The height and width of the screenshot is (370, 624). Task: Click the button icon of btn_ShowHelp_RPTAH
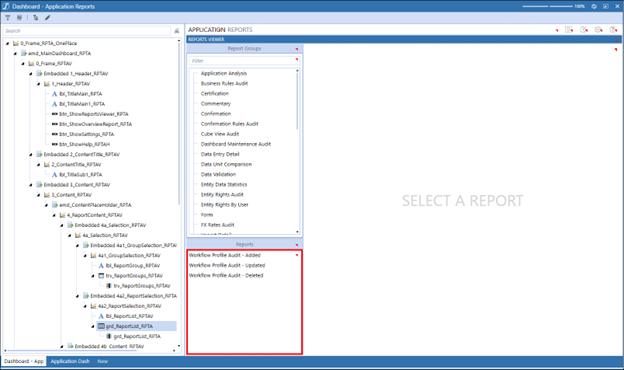(55, 144)
